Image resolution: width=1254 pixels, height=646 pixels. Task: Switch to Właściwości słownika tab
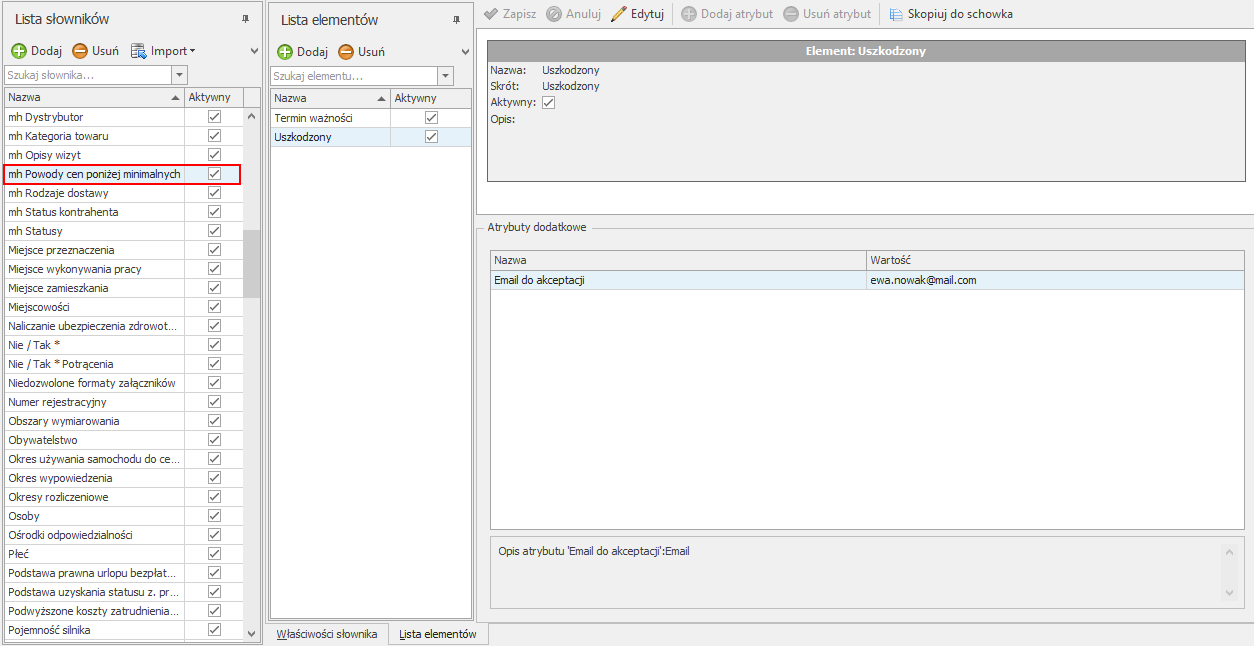tap(327, 634)
